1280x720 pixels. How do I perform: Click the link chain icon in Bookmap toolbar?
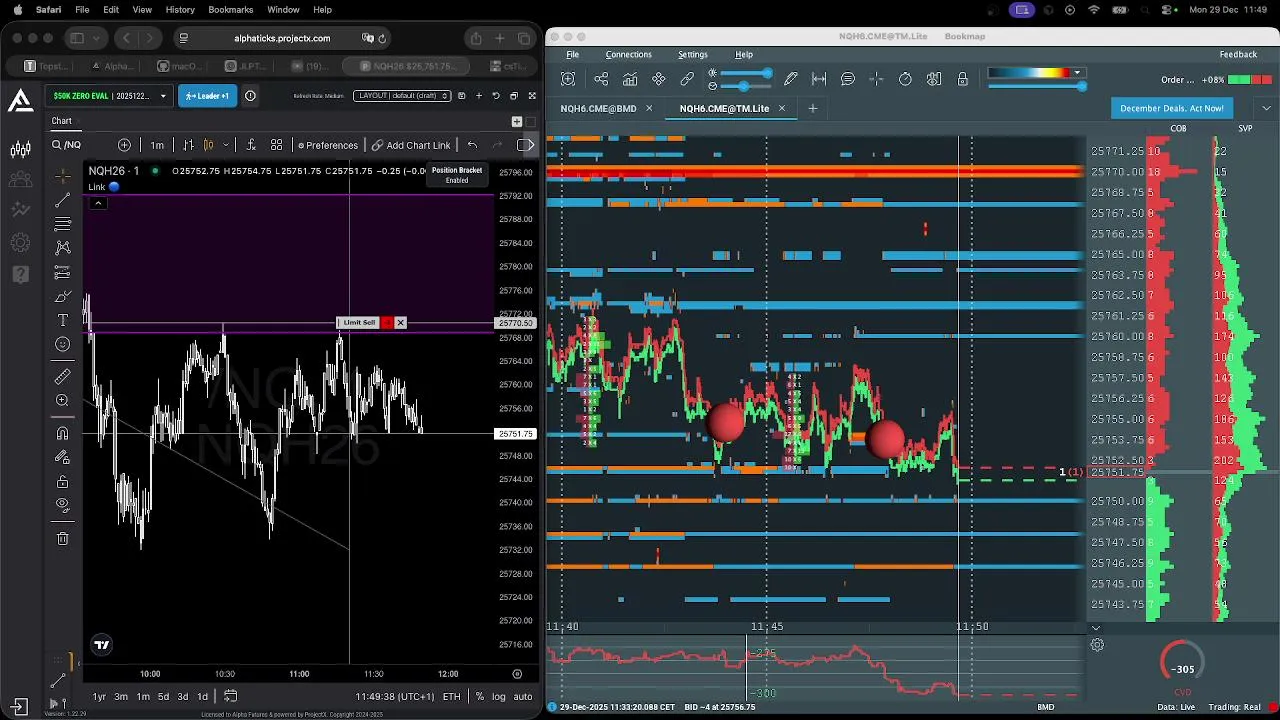pyautogui.click(x=687, y=79)
